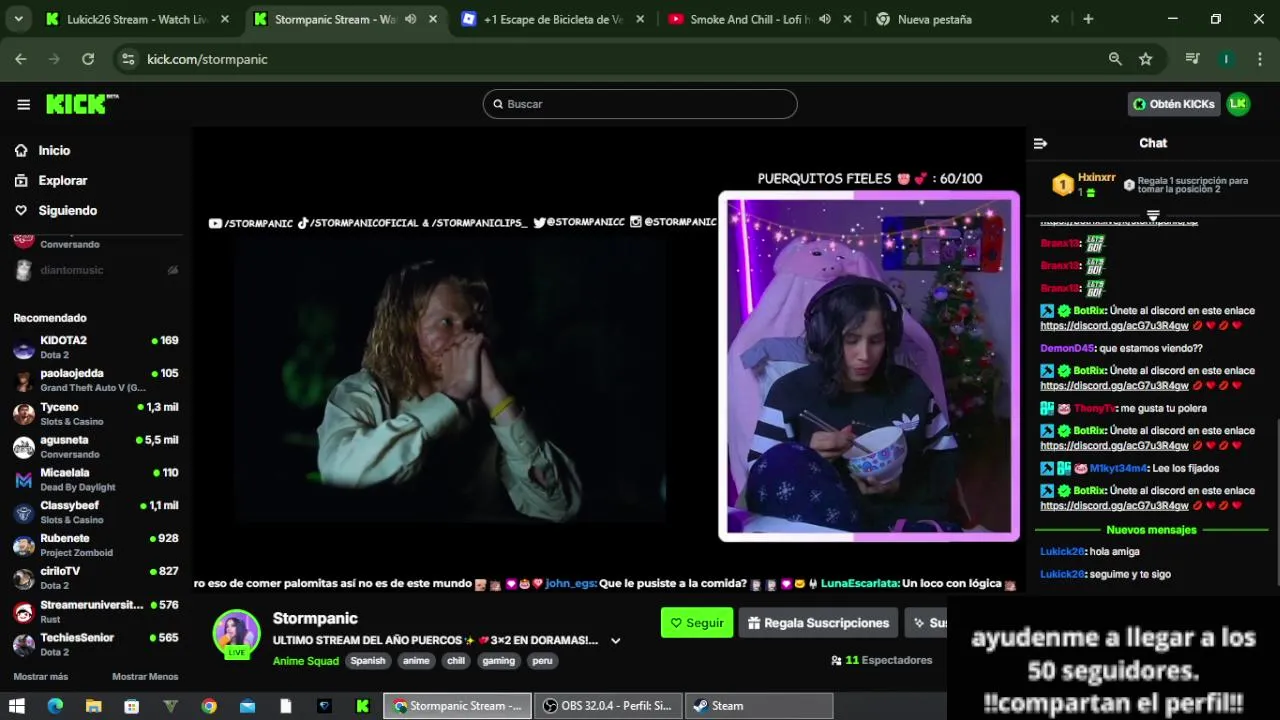Open Microsoft Store from taskbar
This screenshot has width=1280, height=720.
[x=131, y=706]
